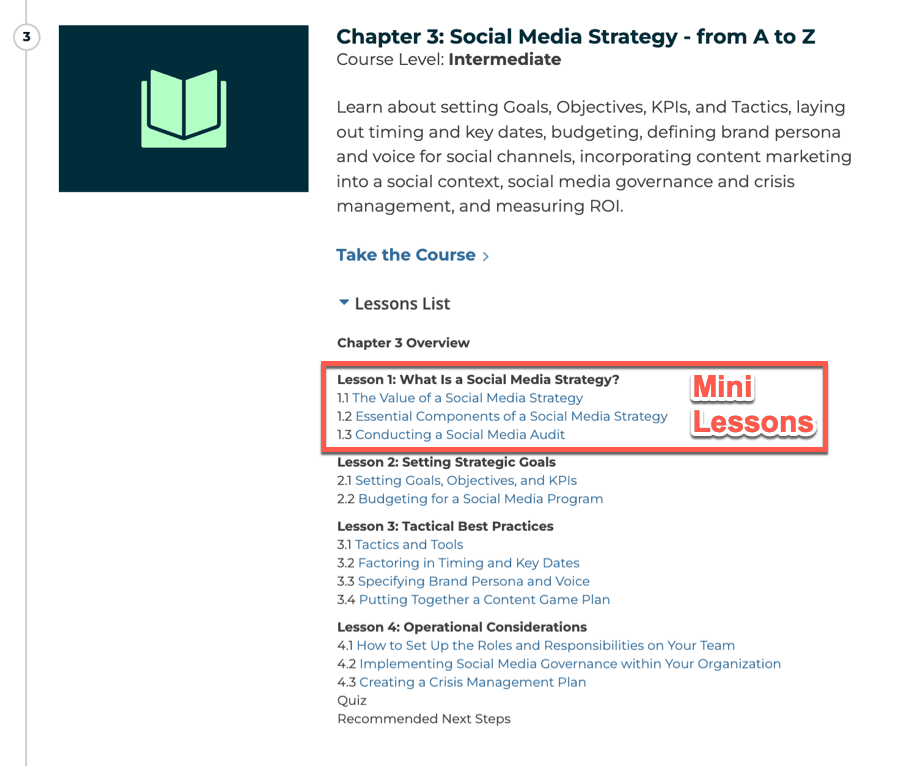
Task: Open Essential Components of a Social Media Strategy
Action: click(x=511, y=416)
